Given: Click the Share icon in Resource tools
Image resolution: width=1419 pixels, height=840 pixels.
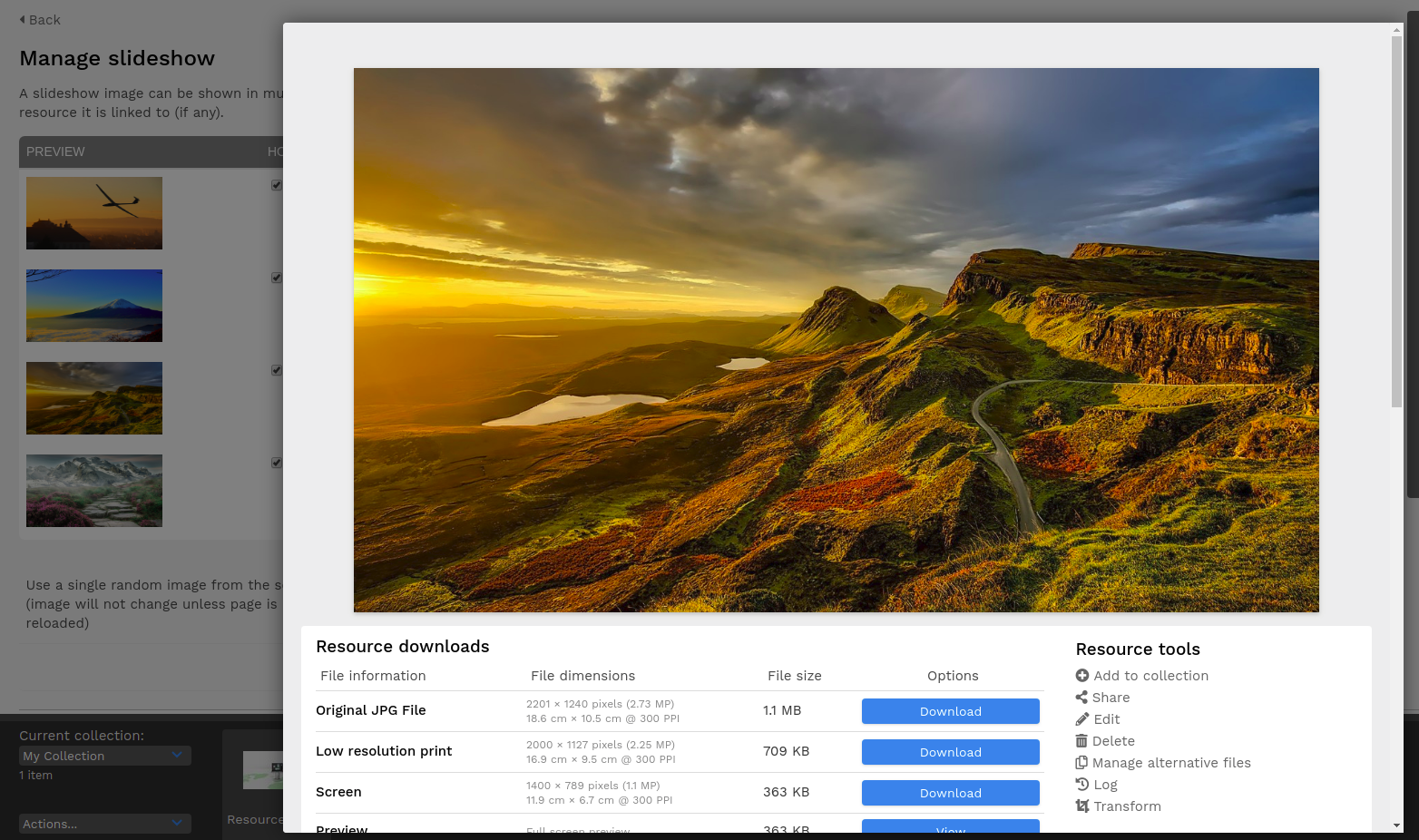Looking at the screenshot, I should 1081,698.
